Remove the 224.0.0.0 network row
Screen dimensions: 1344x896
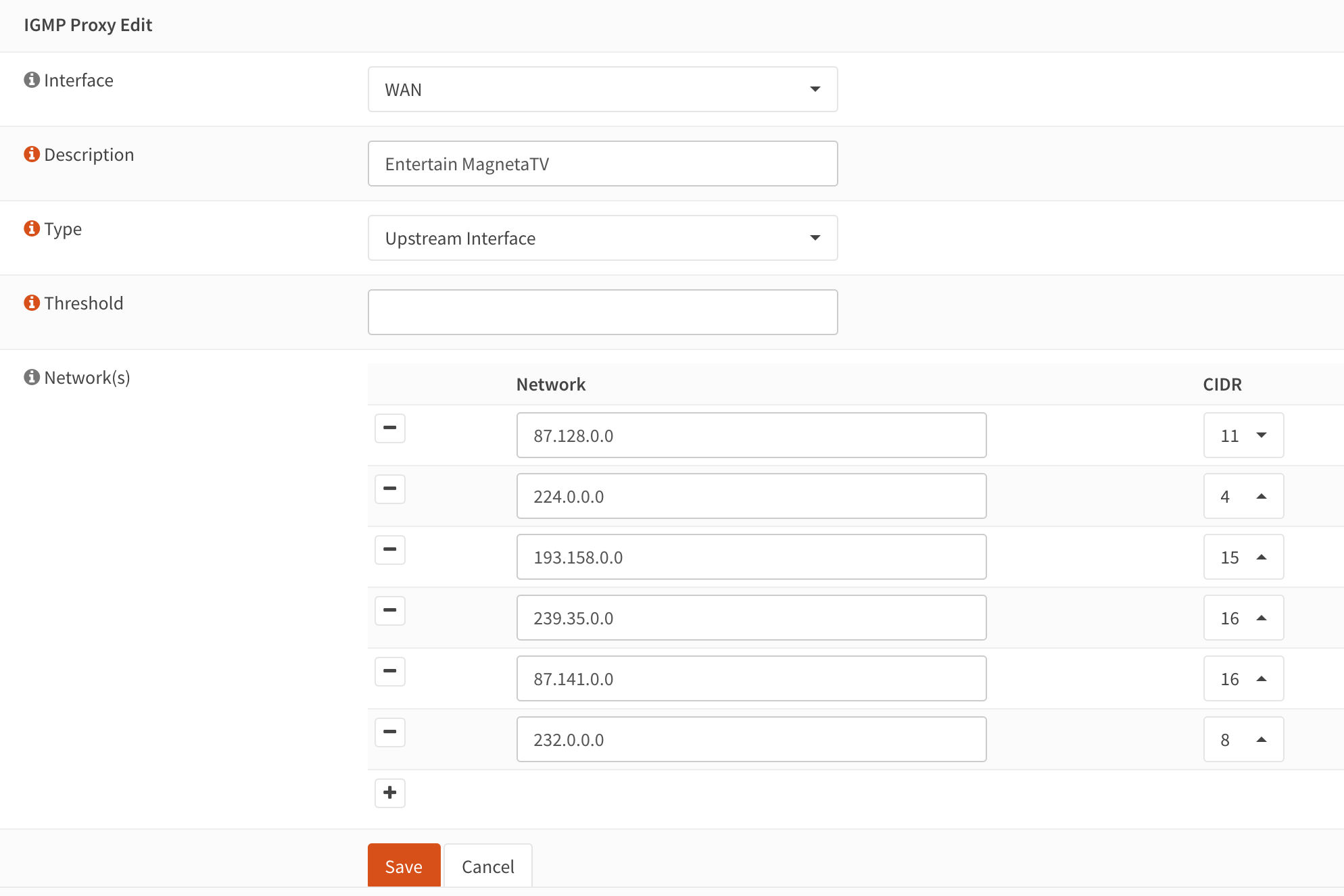(390, 489)
